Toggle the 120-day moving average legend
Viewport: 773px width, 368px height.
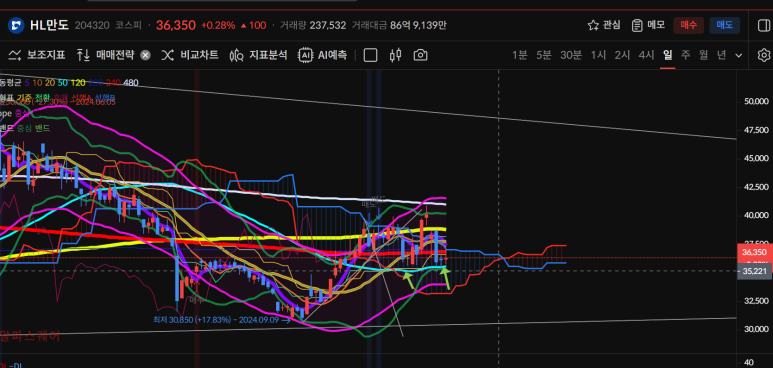click(x=77, y=83)
